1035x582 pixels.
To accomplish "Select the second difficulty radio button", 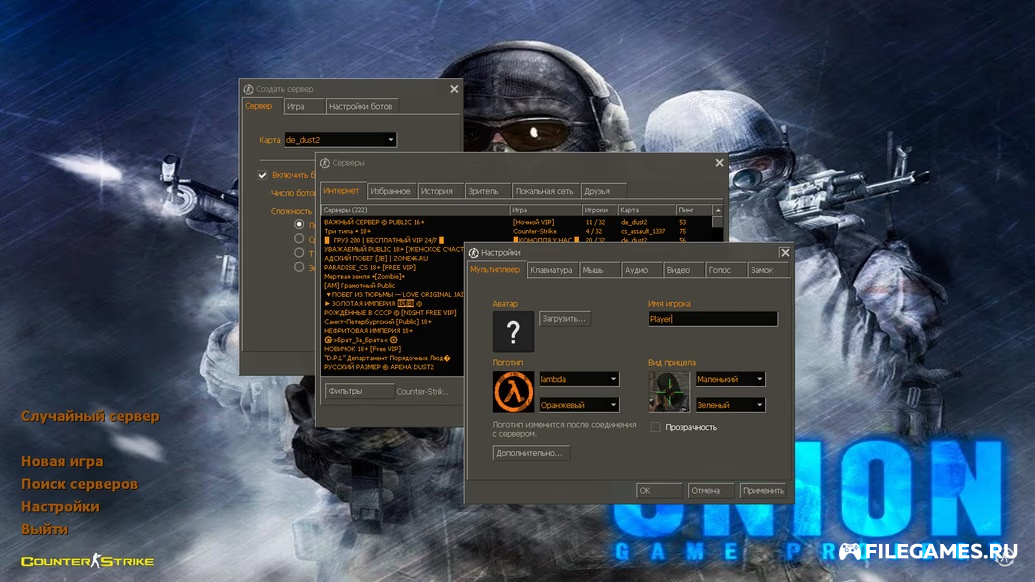I will click(299, 238).
